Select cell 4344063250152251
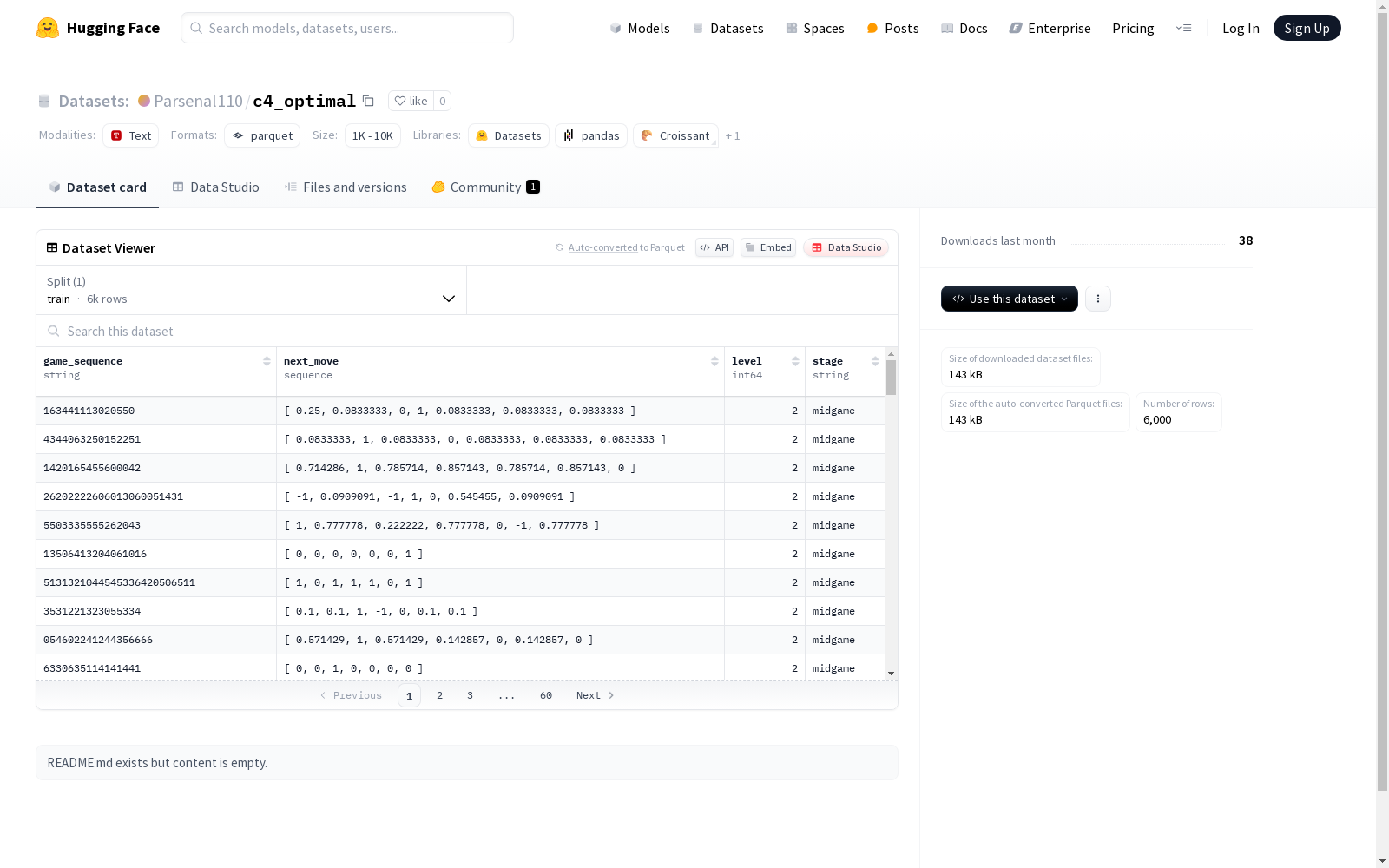This screenshot has width=1389, height=868. click(156, 439)
